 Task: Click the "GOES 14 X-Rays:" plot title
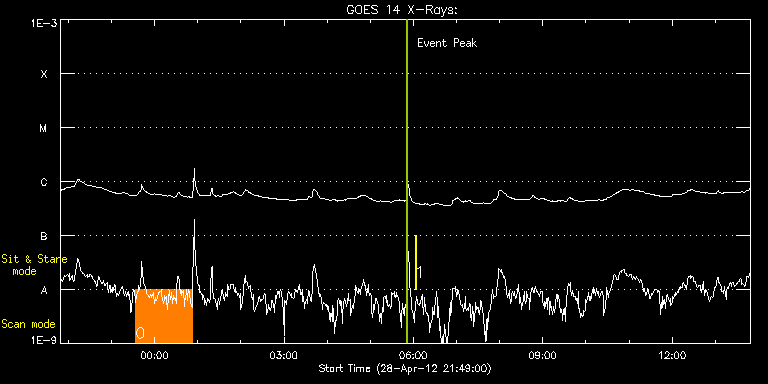tap(402, 10)
